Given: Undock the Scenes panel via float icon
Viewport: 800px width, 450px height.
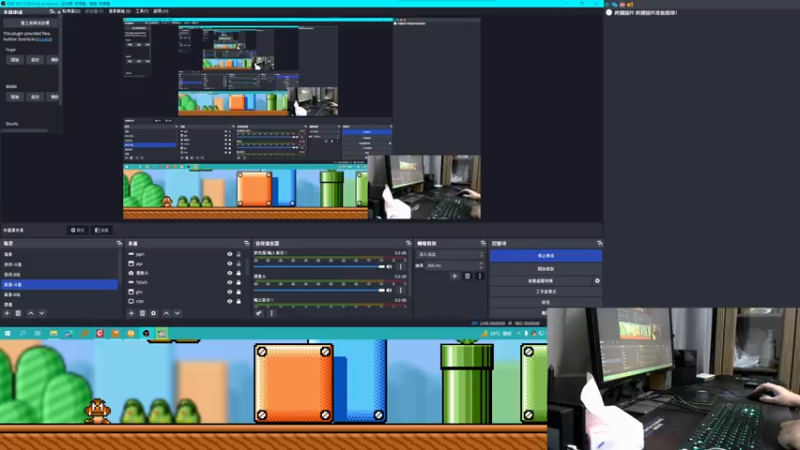Looking at the screenshot, I should pyautogui.click(x=119, y=243).
